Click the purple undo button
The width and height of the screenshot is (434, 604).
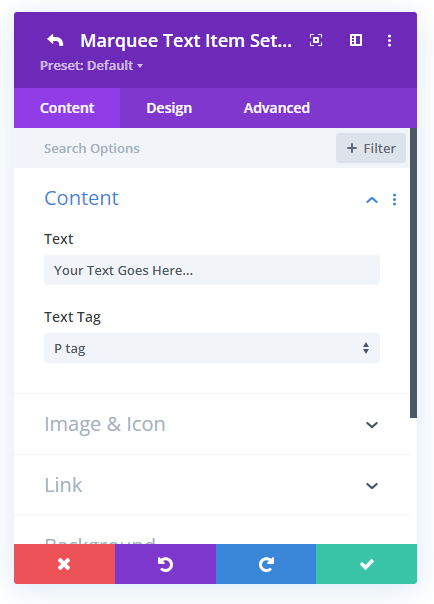pyautogui.click(x=165, y=564)
